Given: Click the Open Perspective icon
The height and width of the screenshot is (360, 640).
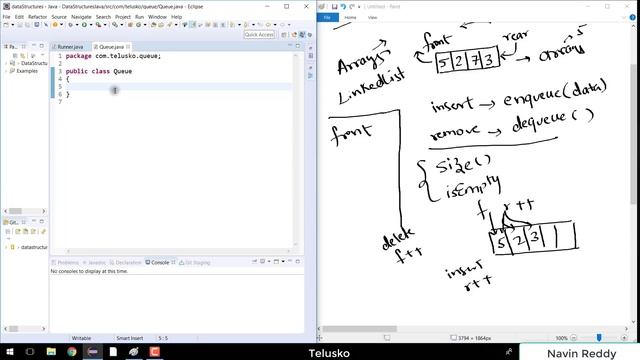Looking at the screenshot, I should [284, 35].
